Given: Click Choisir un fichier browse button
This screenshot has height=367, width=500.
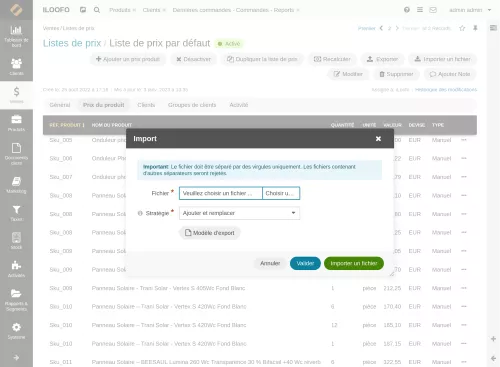Looking at the screenshot, I should [281, 193].
